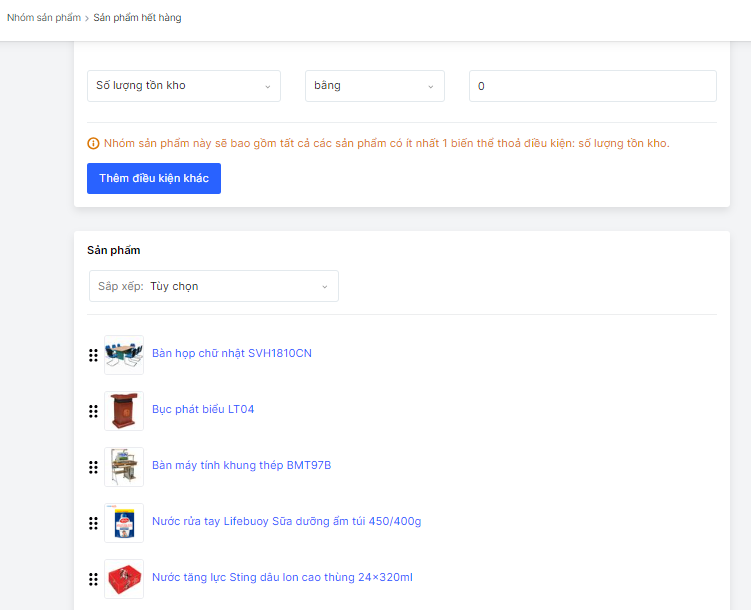
Task: Open the Nước tăng lực Sting product thumbnail
Action: pyautogui.click(x=124, y=579)
